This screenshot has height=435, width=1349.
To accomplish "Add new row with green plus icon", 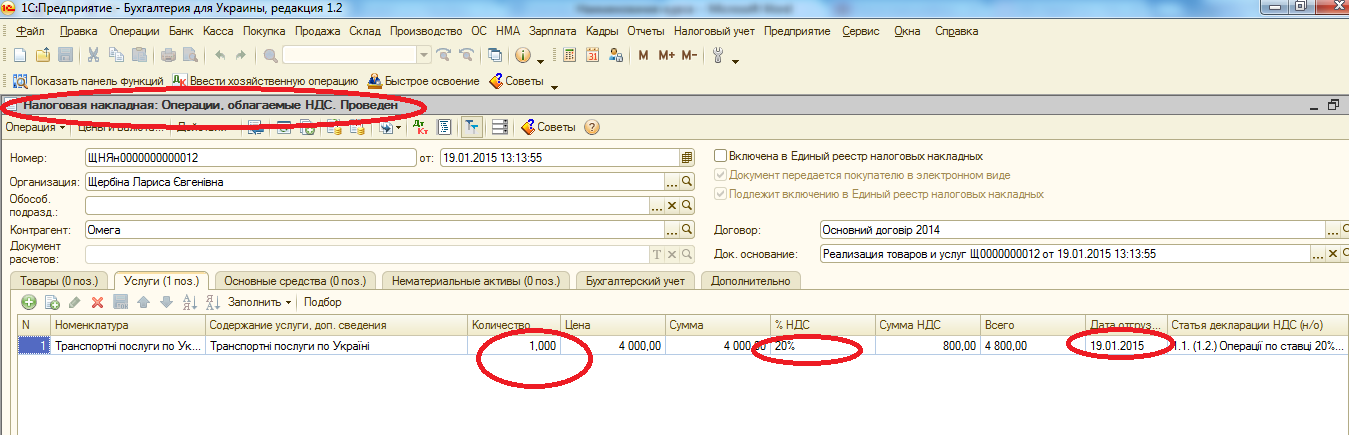I will coord(29,302).
